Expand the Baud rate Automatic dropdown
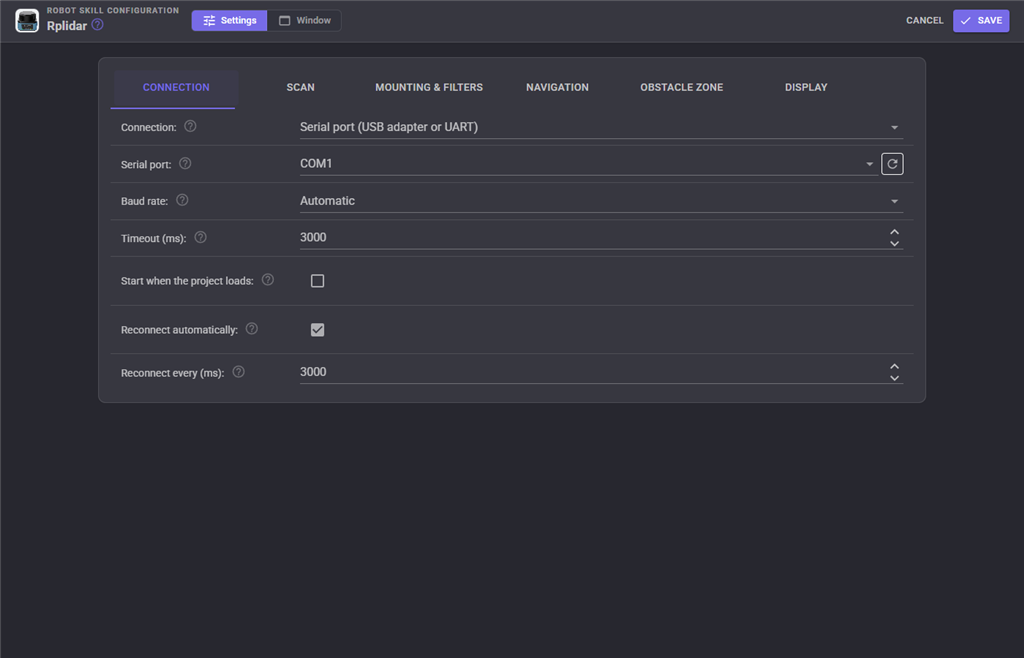Image resolution: width=1024 pixels, height=658 pixels. 601,201
